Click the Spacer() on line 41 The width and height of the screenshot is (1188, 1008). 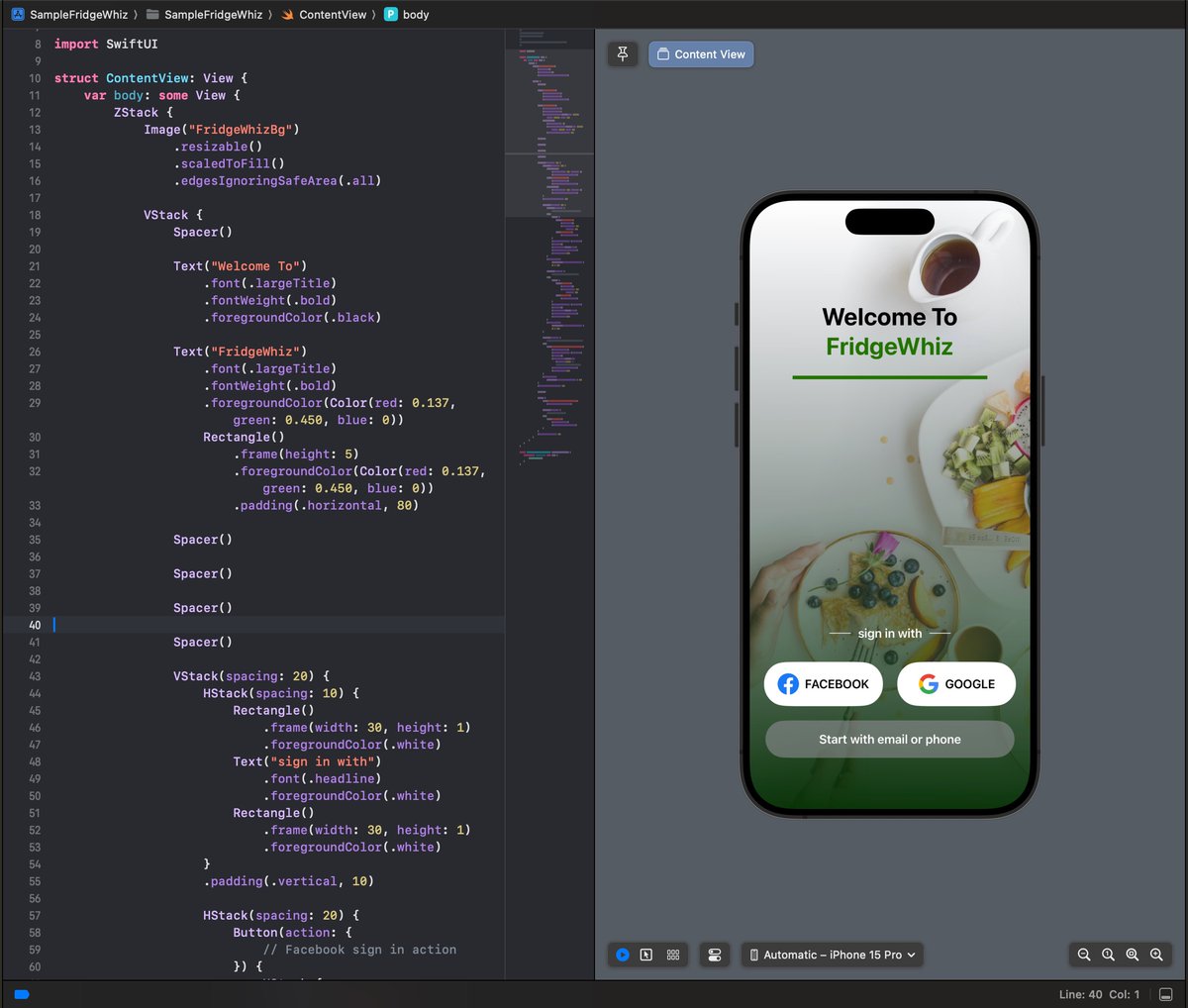(x=203, y=643)
